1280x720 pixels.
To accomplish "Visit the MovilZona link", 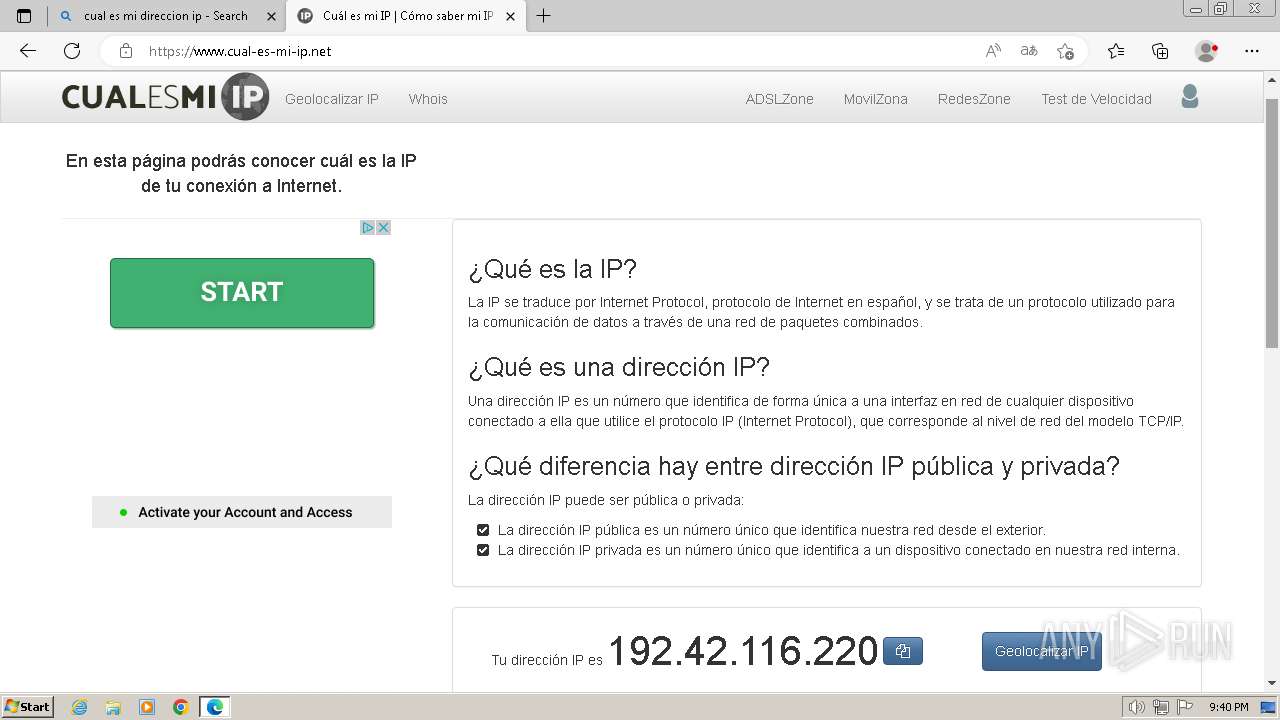I will [876, 99].
